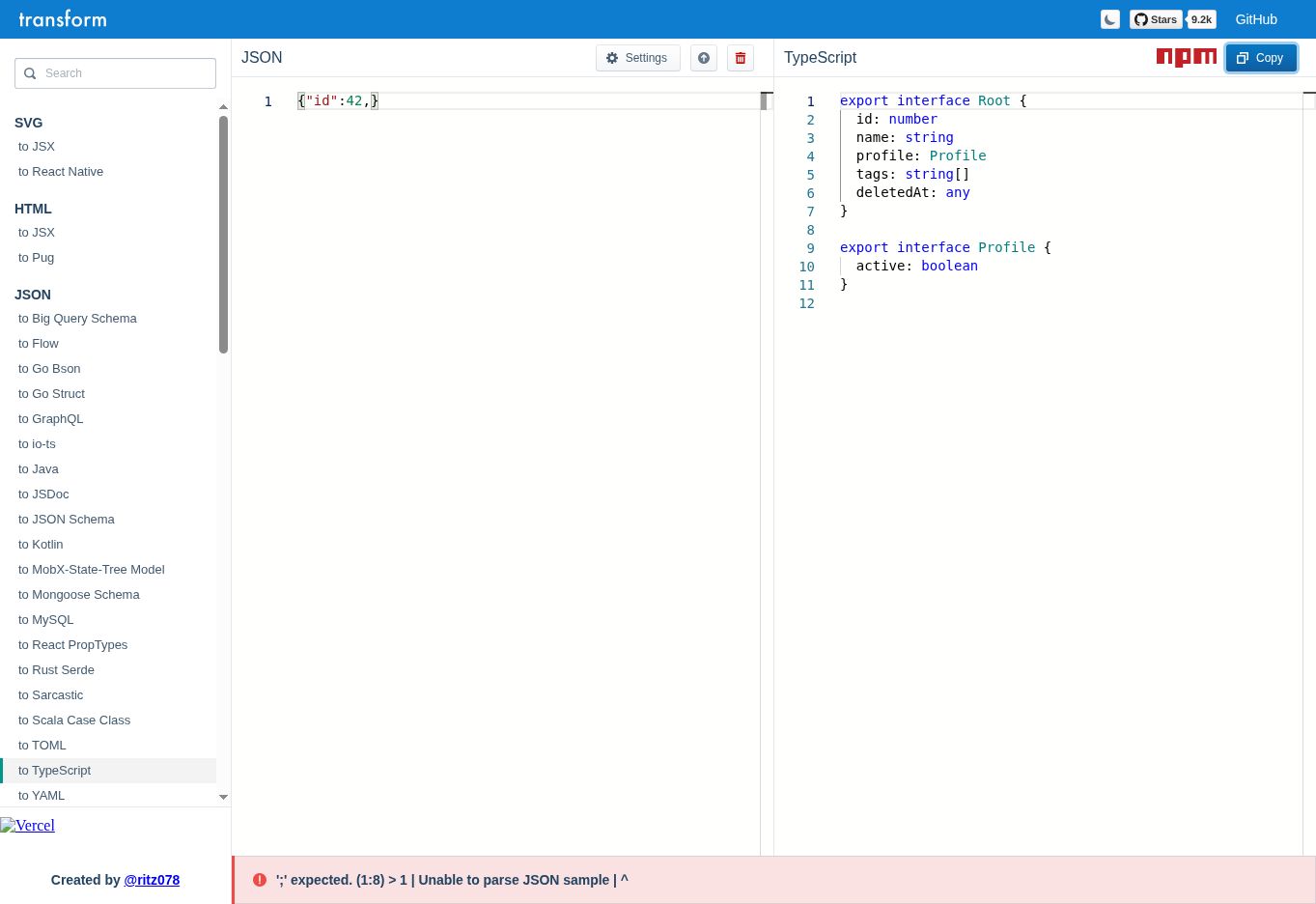Choose to MobX-State-Tree Model
This screenshot has width=1316, height=904.
92,570
